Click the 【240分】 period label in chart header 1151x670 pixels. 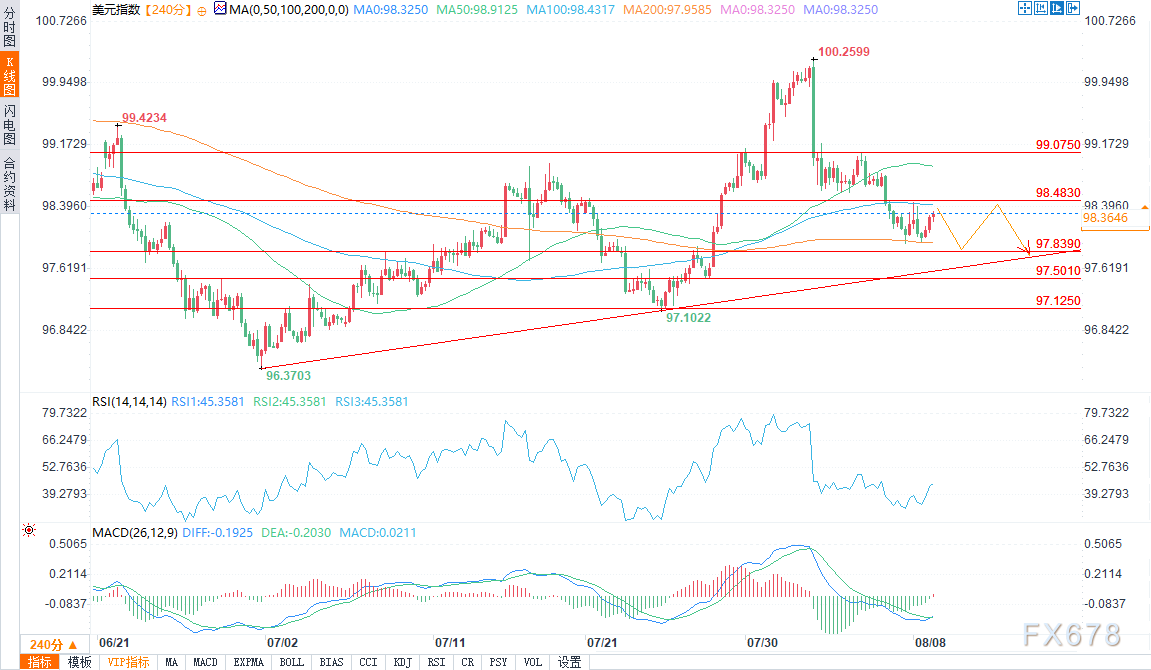click(x=163, y=9)
